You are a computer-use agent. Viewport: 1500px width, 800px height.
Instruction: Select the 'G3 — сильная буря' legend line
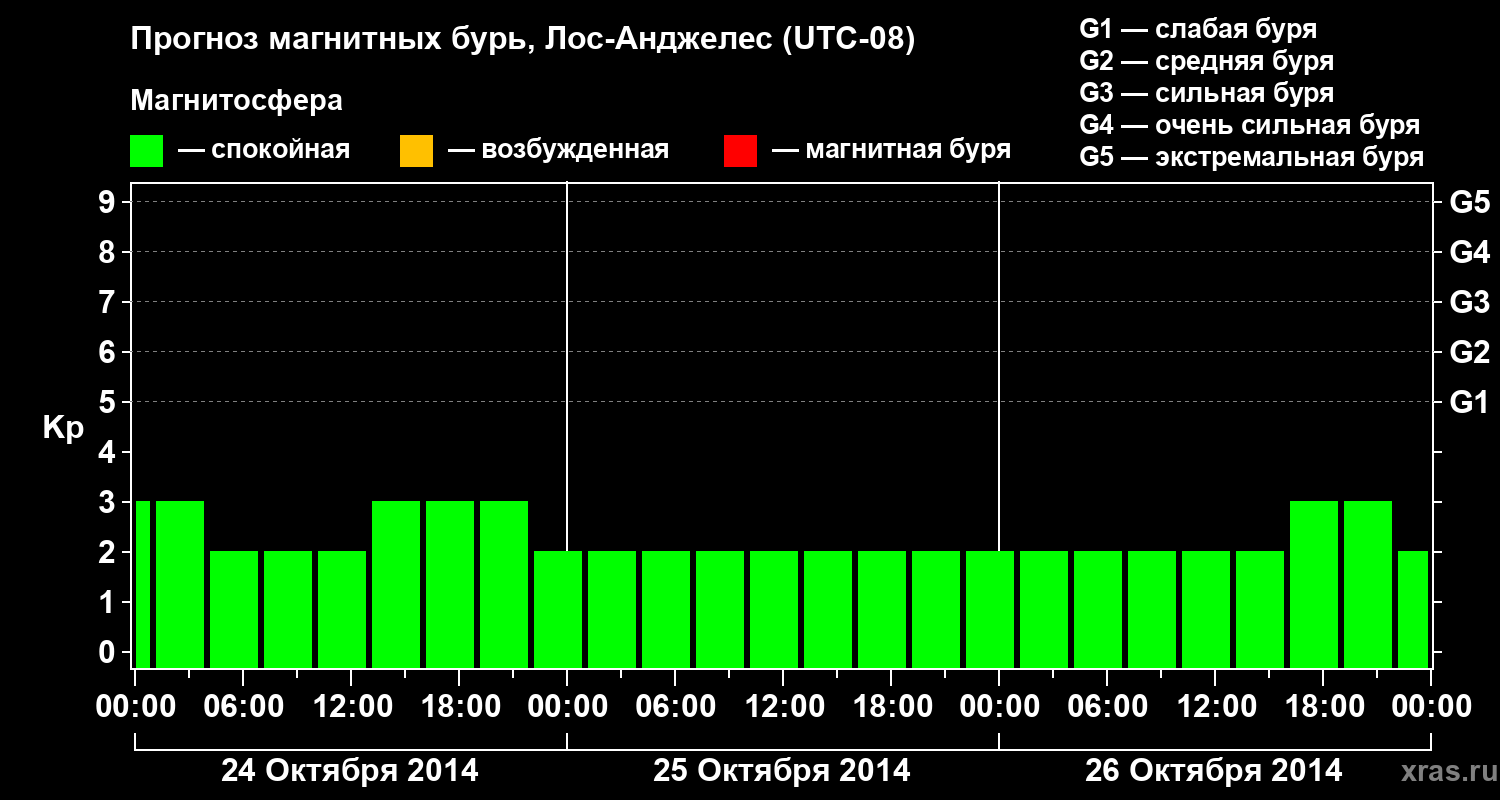pyautogui.click(x=1207, y=93)
